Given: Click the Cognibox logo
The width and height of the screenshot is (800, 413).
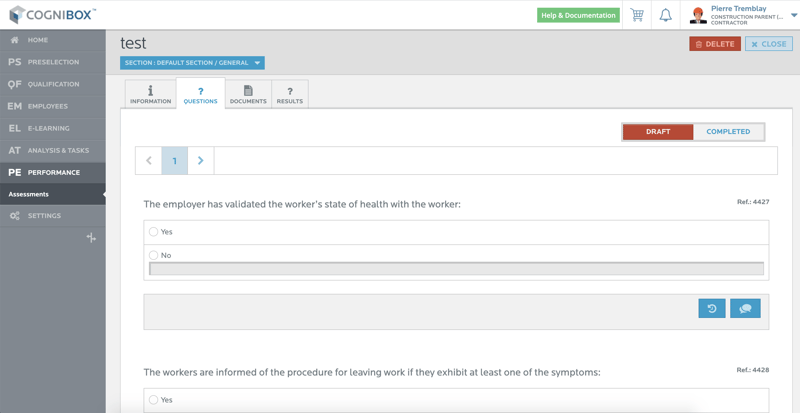Looking at the screenshot, I should [52, 14].
